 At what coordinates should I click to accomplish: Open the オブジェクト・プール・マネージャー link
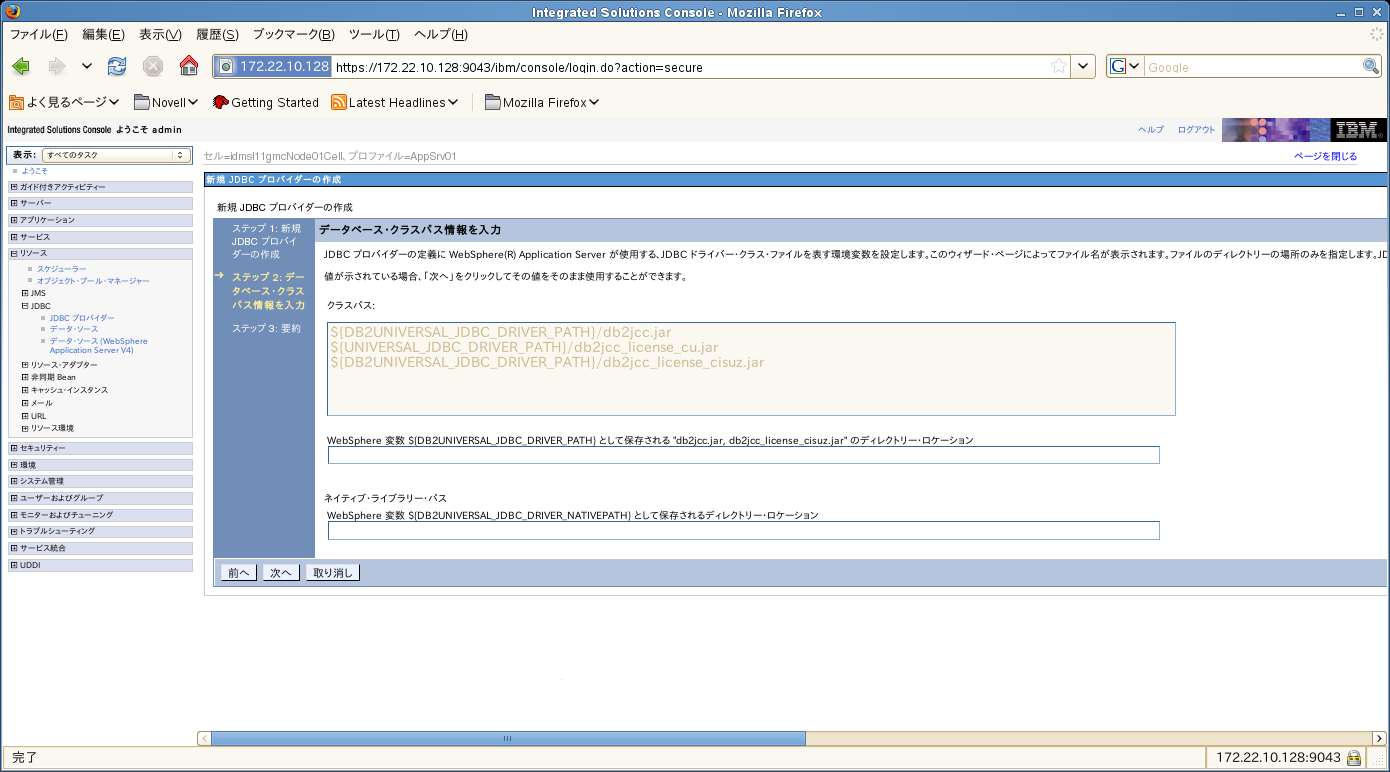(93, 281)
